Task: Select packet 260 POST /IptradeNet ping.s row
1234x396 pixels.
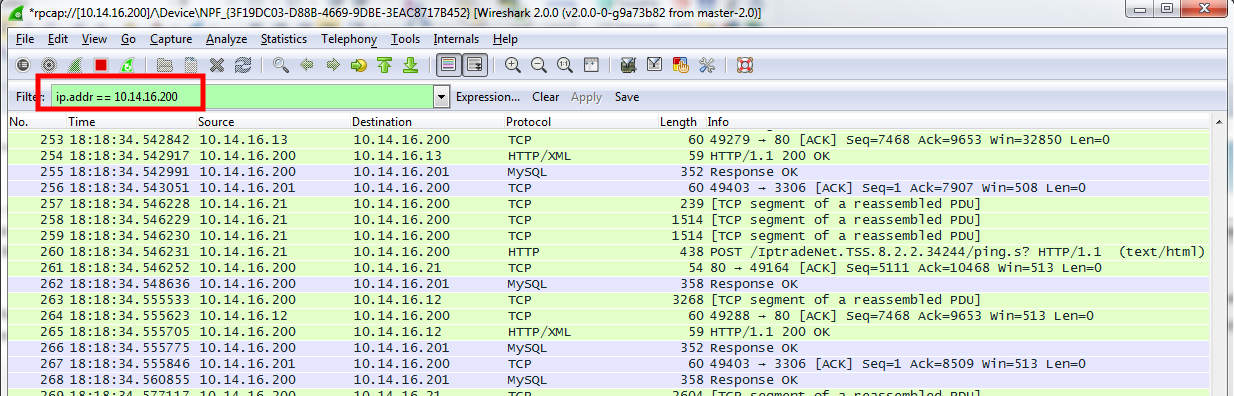Action: (609, 252)
